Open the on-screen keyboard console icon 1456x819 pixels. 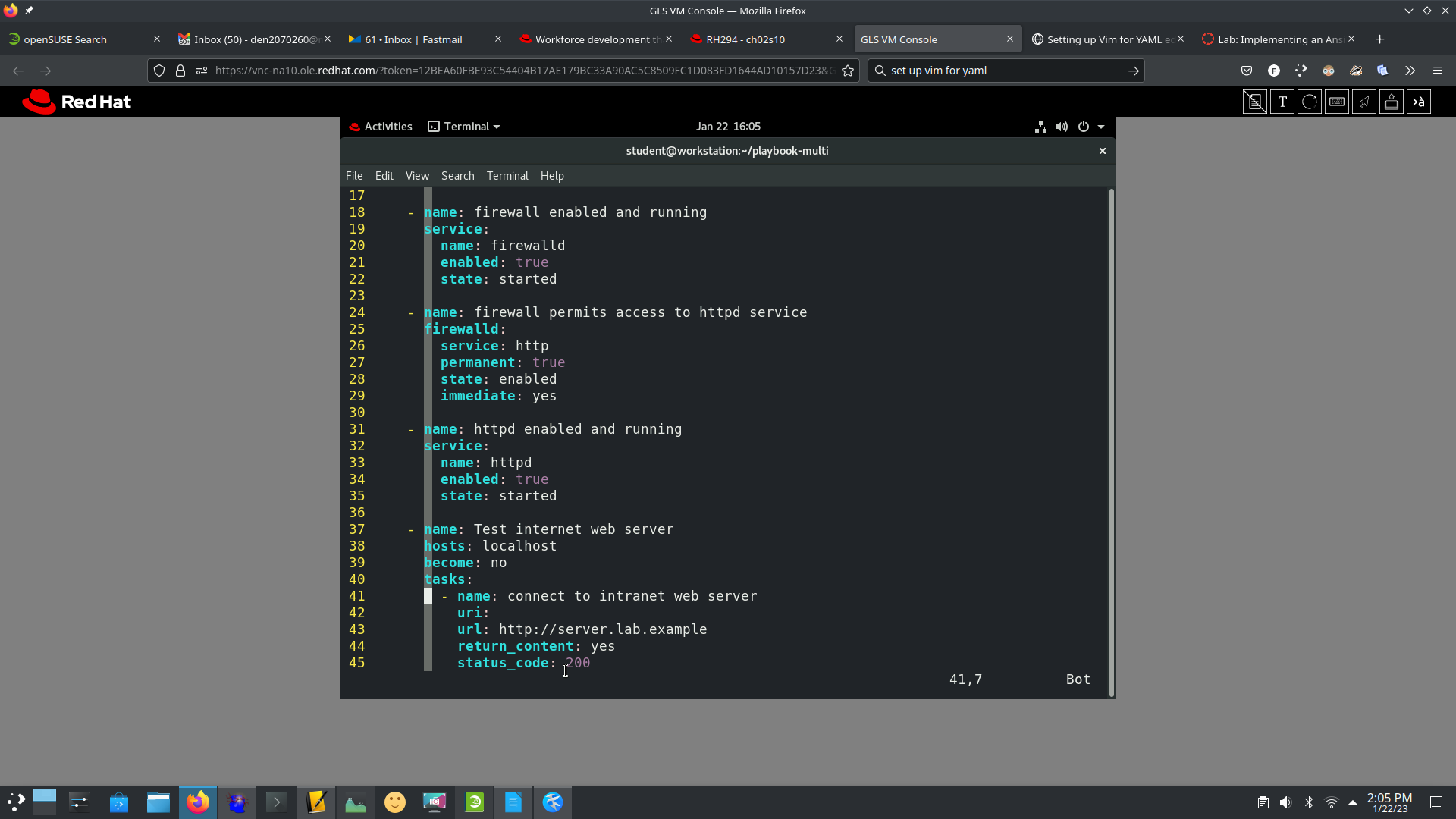click(1337, 102)
